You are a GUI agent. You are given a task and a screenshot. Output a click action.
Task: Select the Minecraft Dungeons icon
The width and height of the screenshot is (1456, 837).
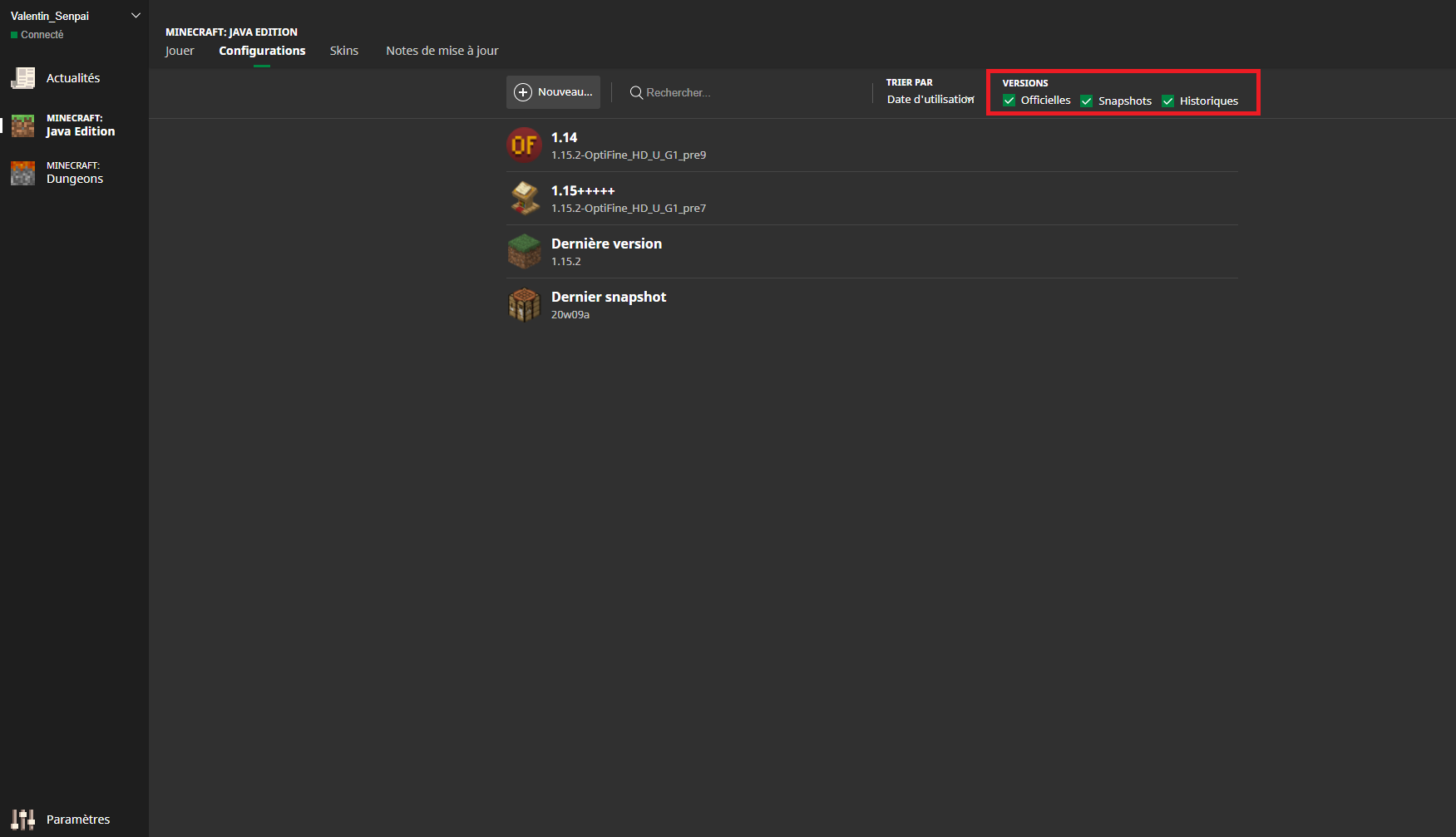click(22, 173)
